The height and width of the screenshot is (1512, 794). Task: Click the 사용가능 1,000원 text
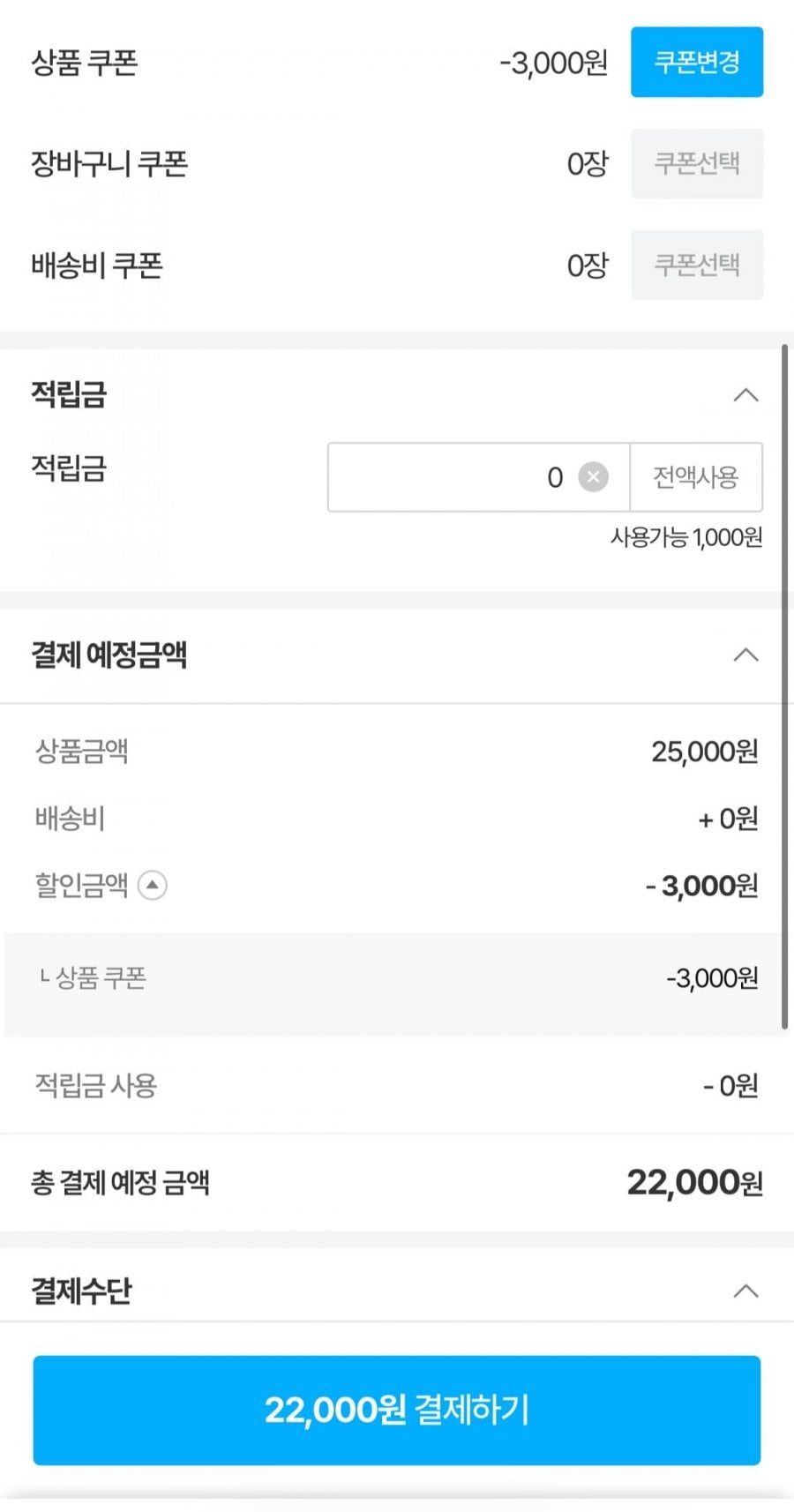pyautogui.click(x=686, y=537)
